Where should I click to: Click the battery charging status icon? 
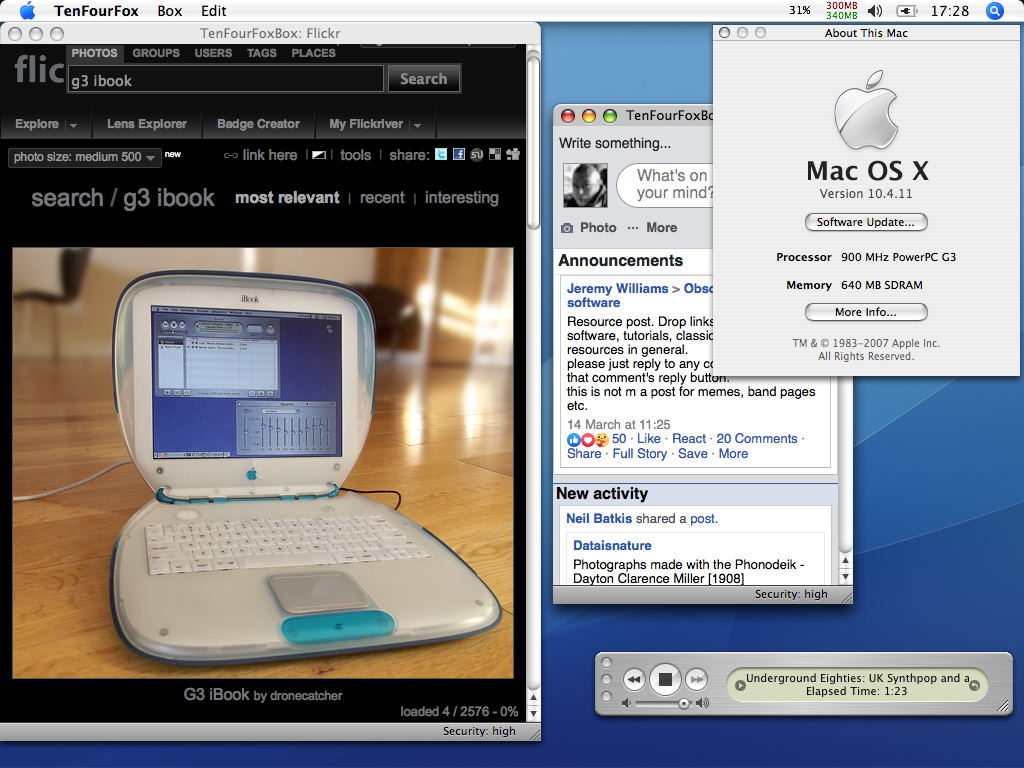906,10
